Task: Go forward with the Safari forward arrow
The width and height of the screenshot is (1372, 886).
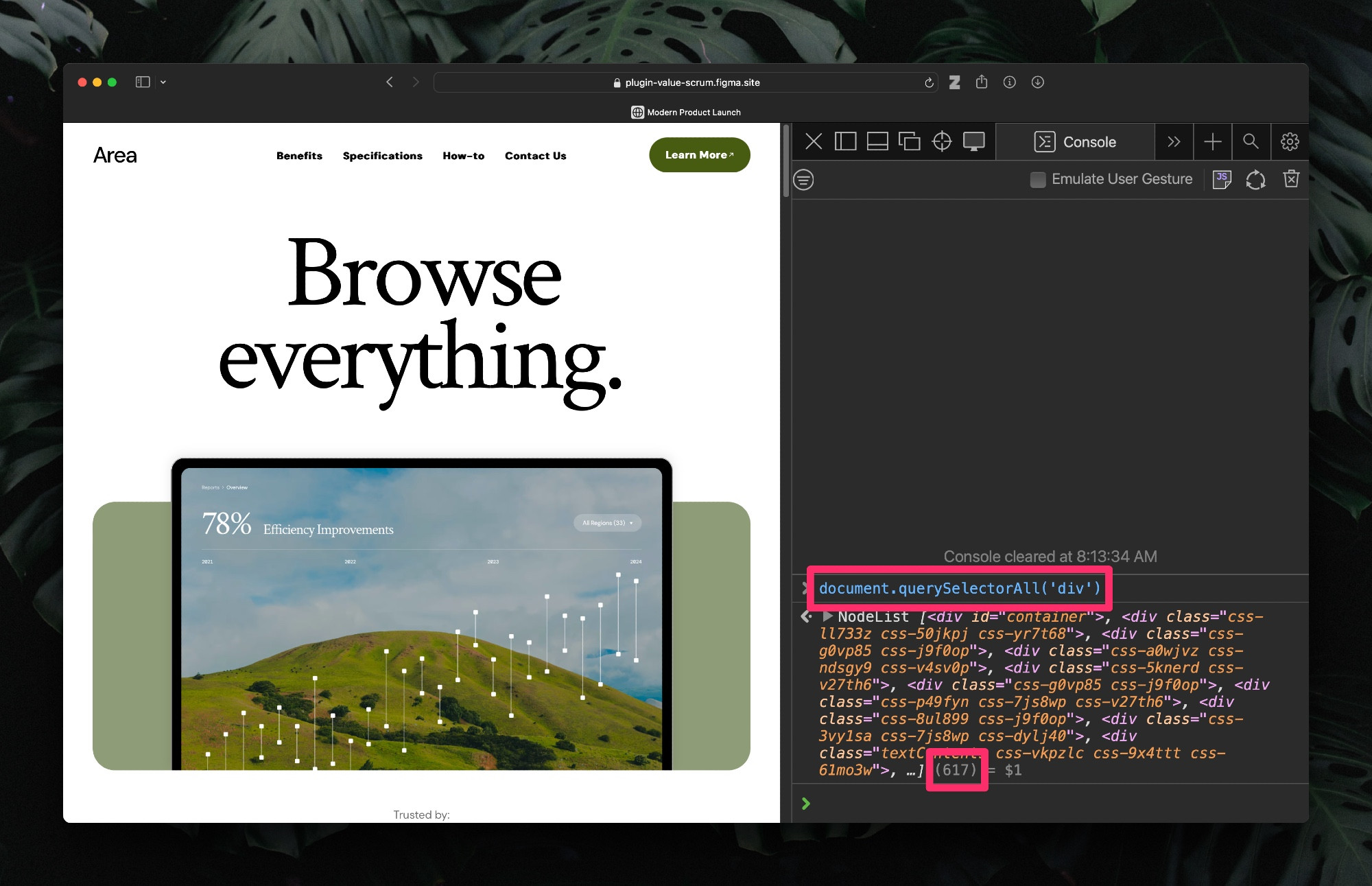Action: [415, 82]
